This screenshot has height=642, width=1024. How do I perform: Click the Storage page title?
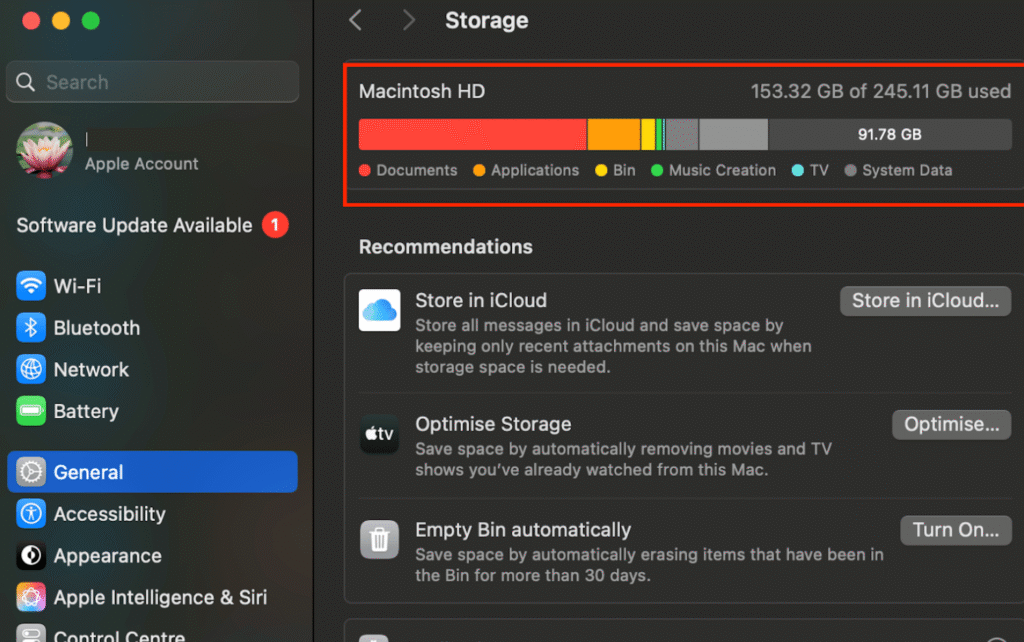click(487, 20)
